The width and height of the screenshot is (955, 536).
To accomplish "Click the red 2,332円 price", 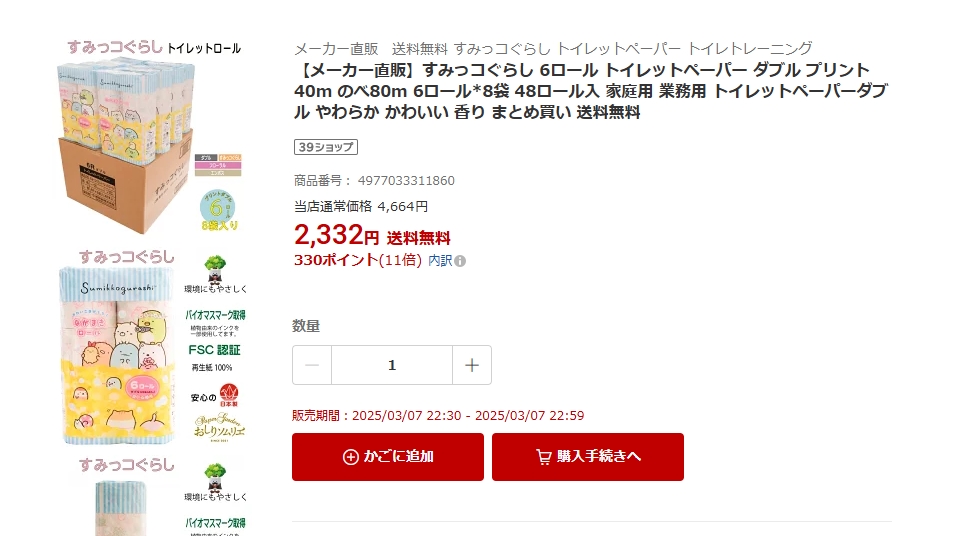I will (336, 236).
